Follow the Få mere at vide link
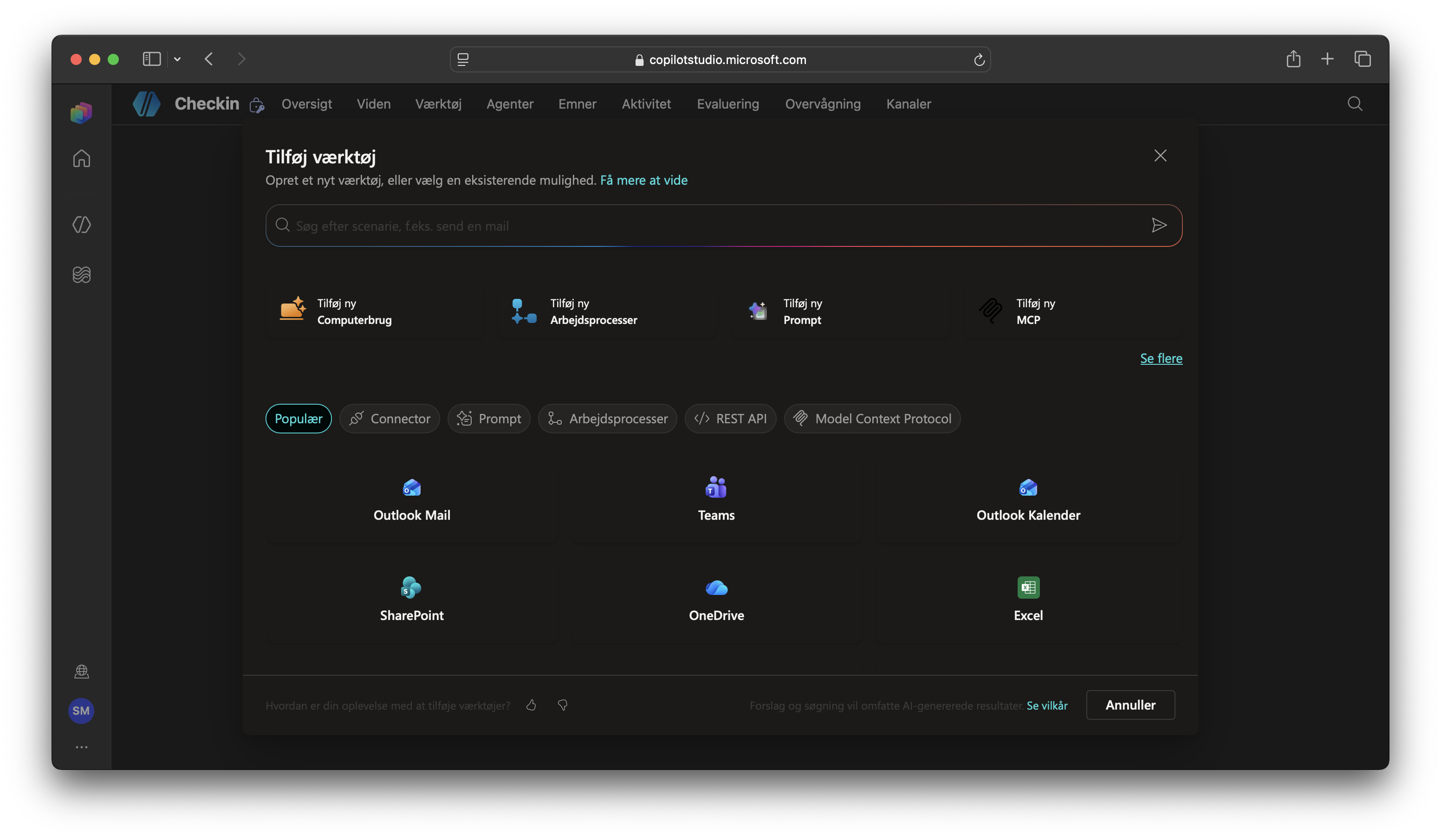The height and width of the screenshot is (840, 1441). (x=643, y=180)
